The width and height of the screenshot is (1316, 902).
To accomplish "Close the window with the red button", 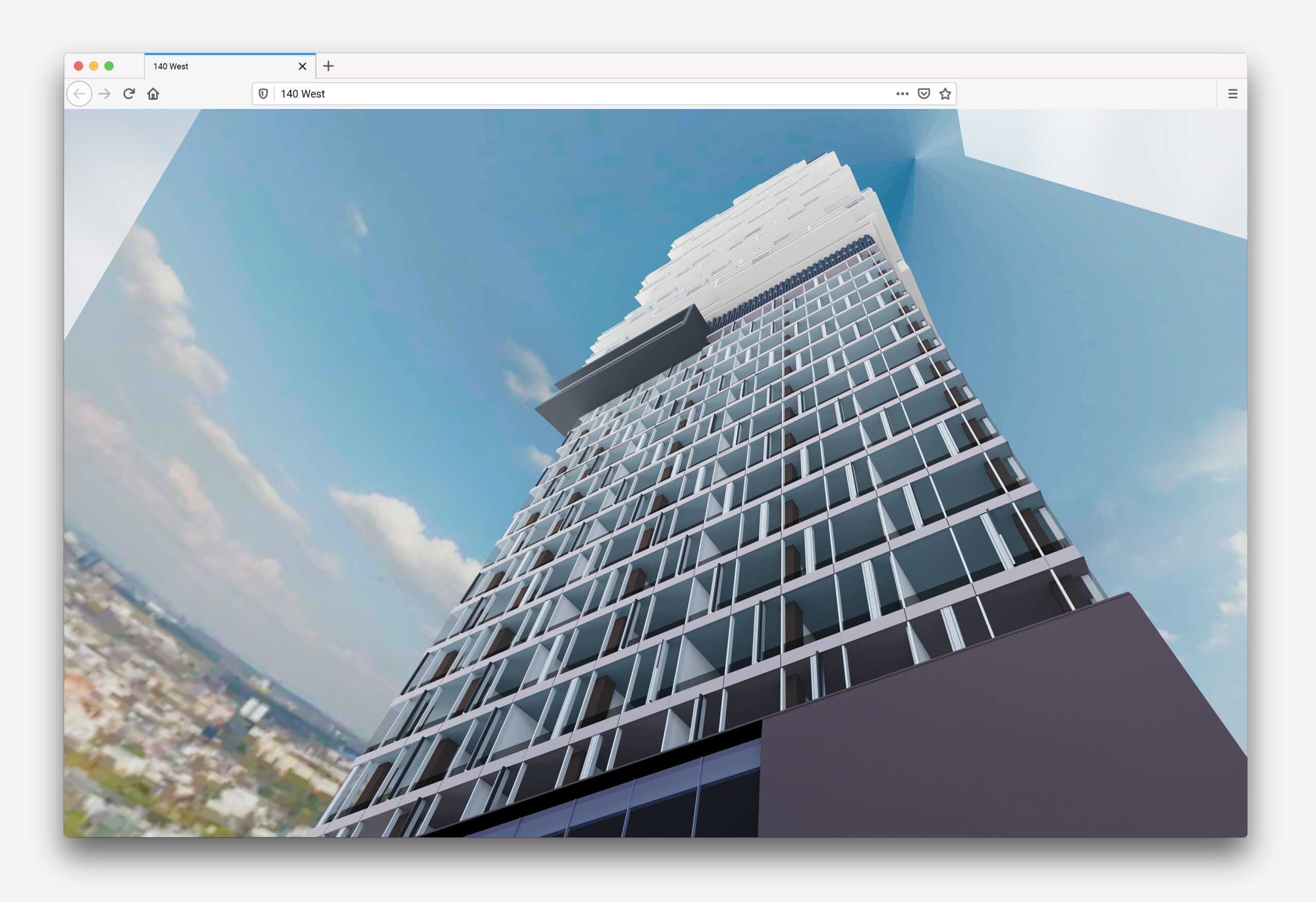I will tap(79, 66).
